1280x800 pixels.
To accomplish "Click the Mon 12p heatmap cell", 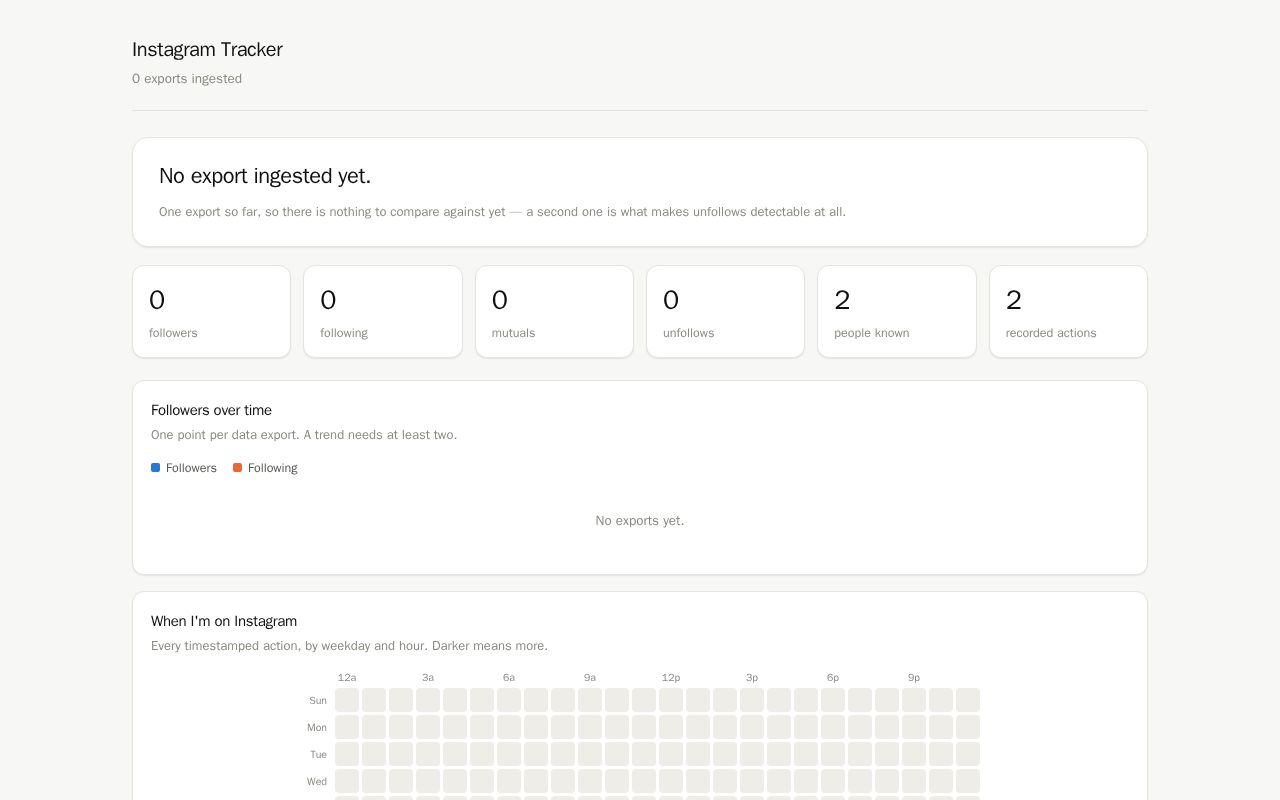I will pos(671,727).
